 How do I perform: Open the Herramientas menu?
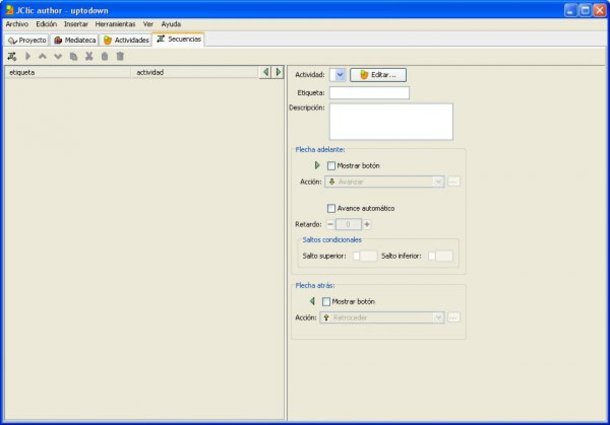click(115, 24)
